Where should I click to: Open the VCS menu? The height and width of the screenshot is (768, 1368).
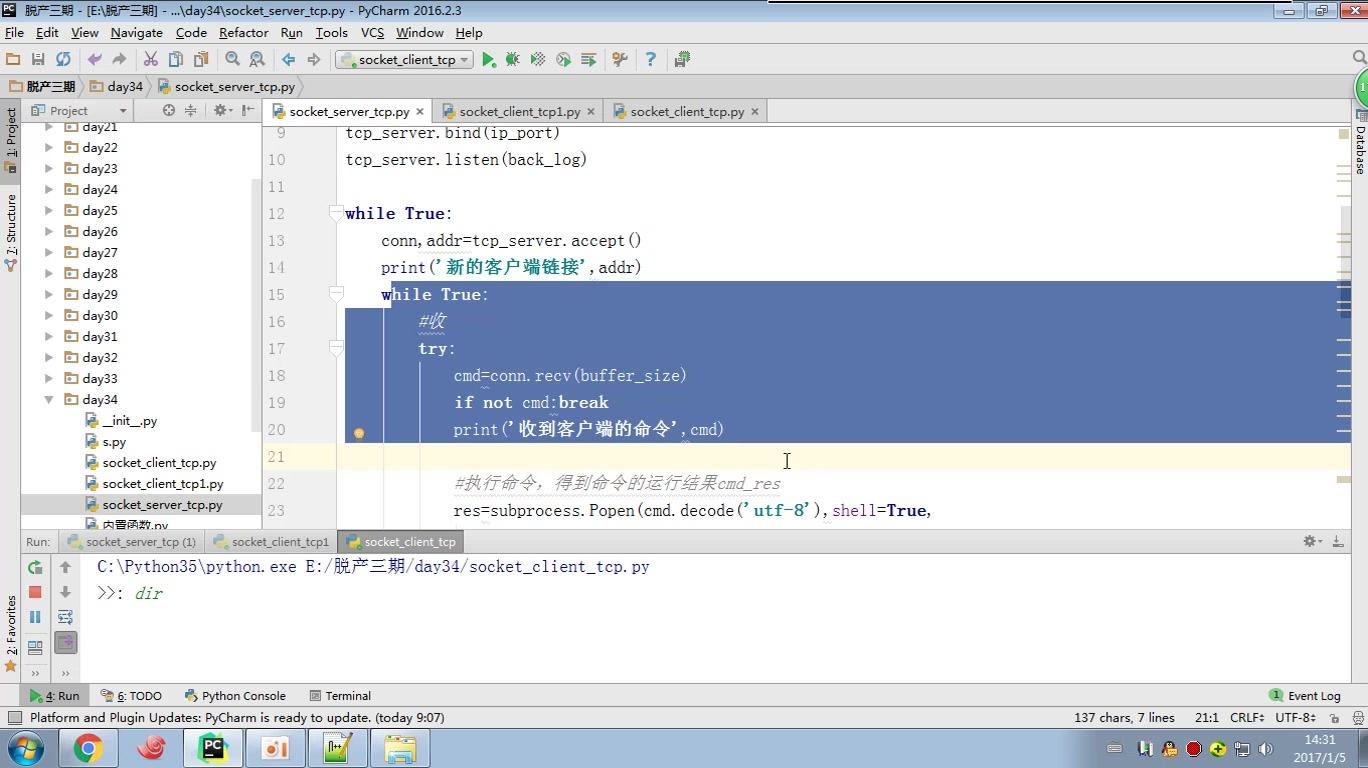tap(371, 33)
